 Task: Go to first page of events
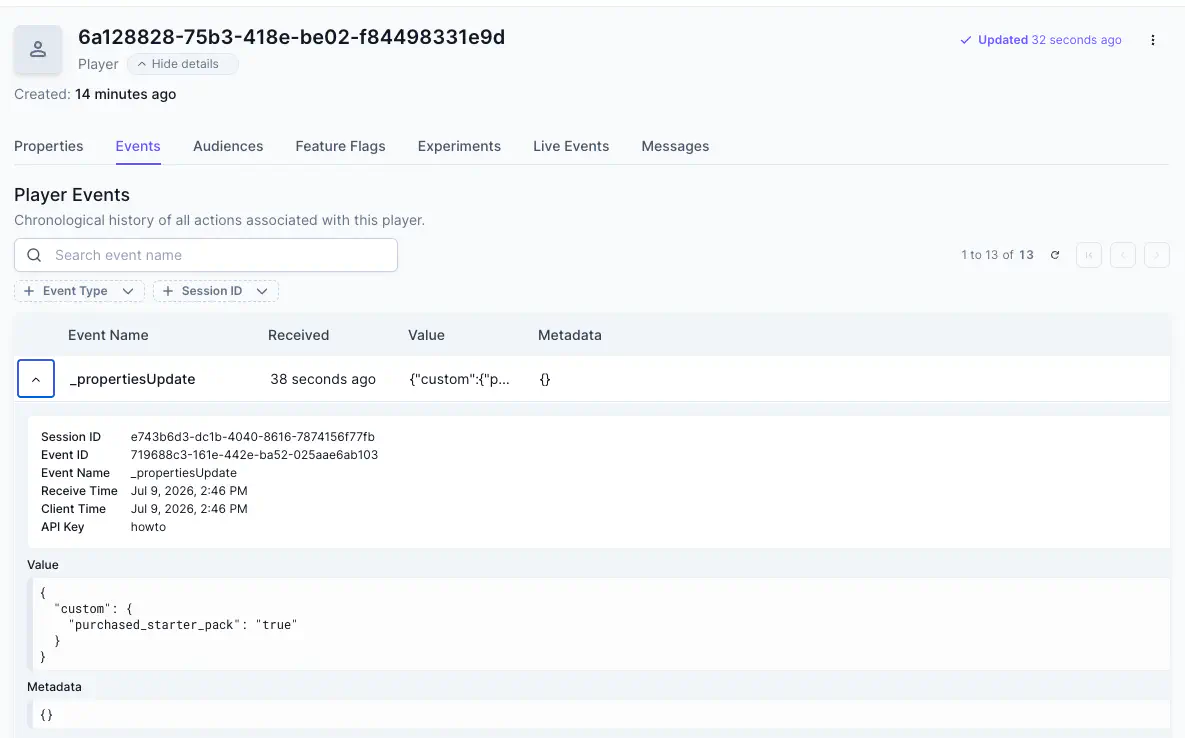click(1089, 255)
